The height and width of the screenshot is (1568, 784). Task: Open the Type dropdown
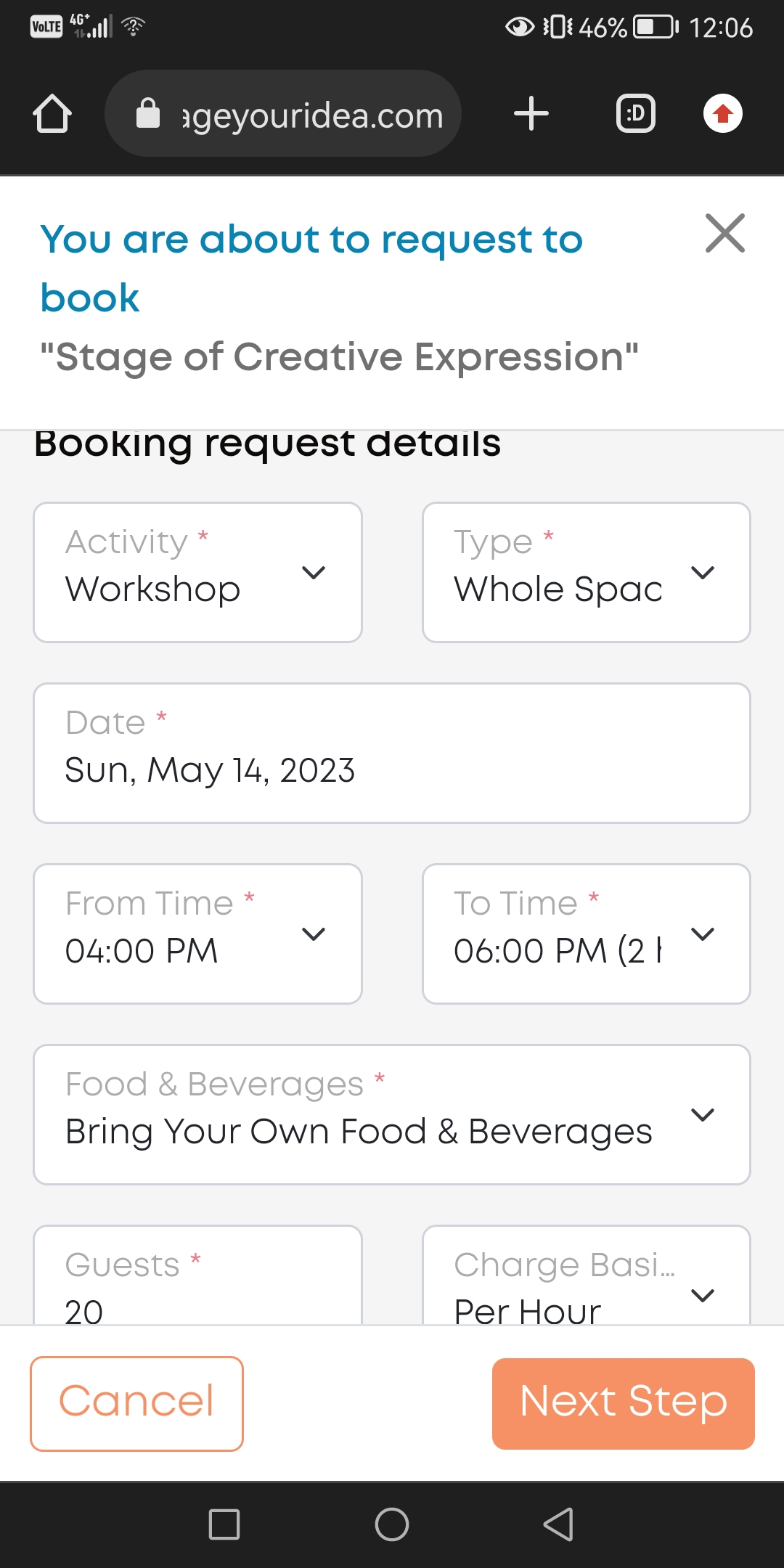pos(586,572)
